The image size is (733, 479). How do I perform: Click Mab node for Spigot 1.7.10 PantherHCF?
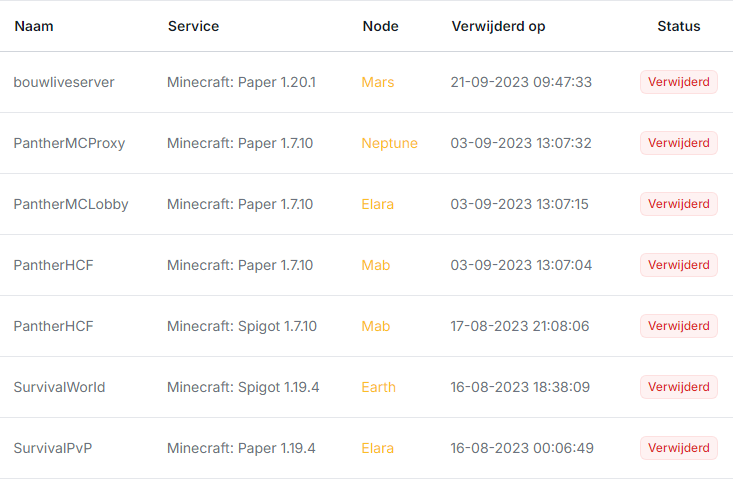[x=375, y=326]
